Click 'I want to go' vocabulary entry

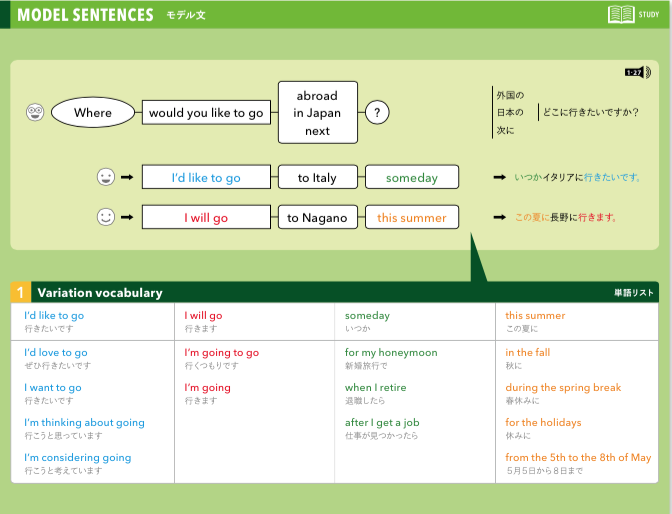(53, 388)
